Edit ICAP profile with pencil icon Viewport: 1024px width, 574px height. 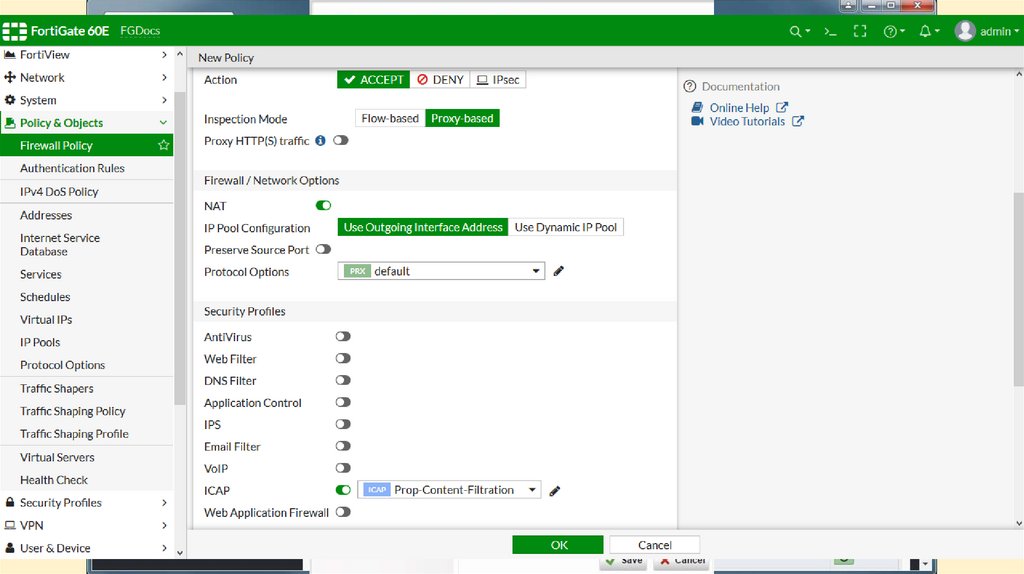(x=554, y=490)
